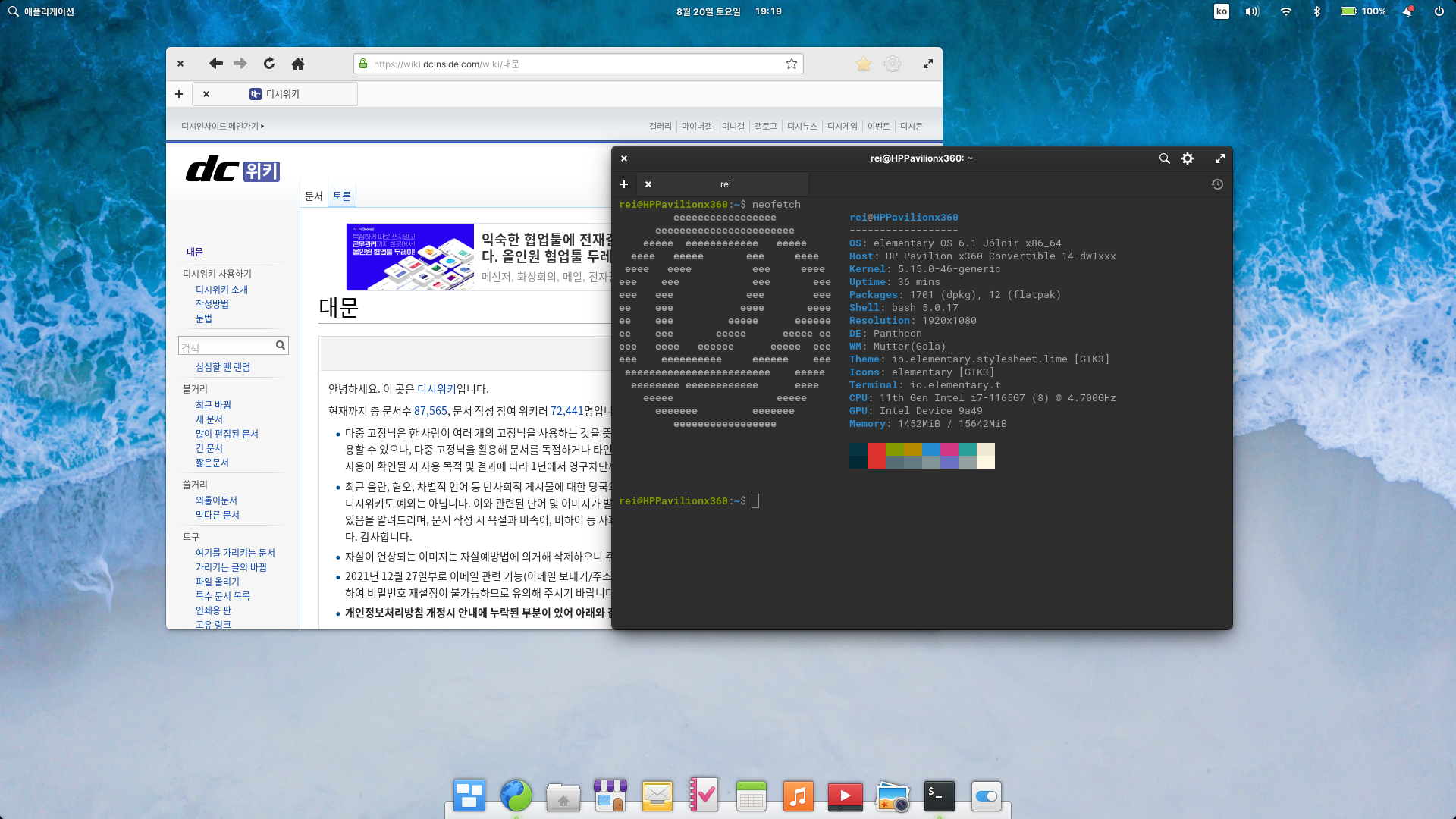
Task: Open terminal settings gear menu
Action: click(1188, 158)
